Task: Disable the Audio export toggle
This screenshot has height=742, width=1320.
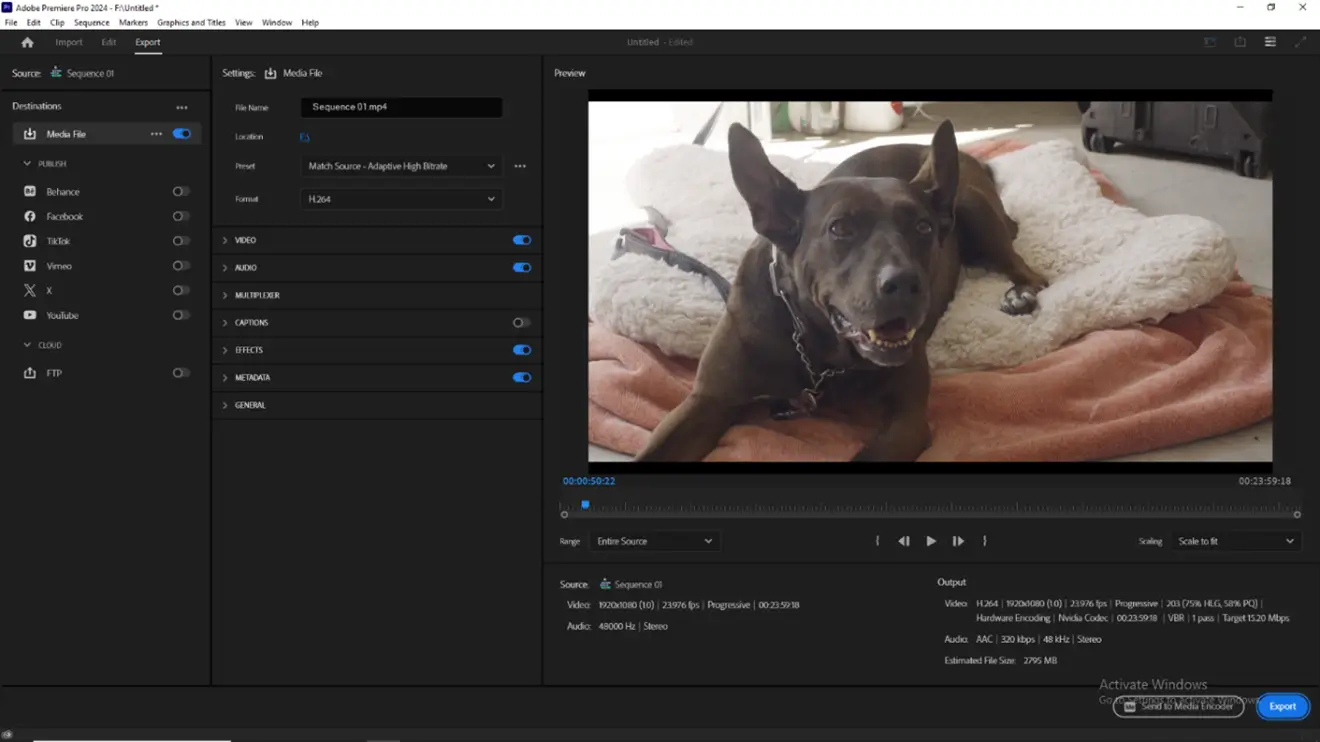Action: [x=521, y=268]
